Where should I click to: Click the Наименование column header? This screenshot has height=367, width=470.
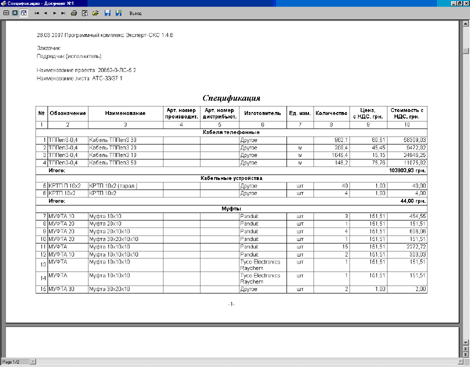tap(125, 113)
